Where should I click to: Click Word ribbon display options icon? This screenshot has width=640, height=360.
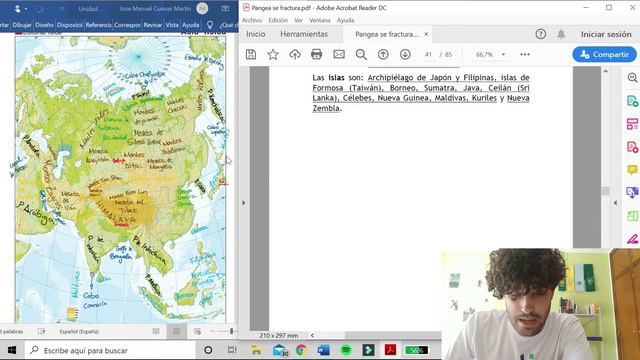pos(225,8)
